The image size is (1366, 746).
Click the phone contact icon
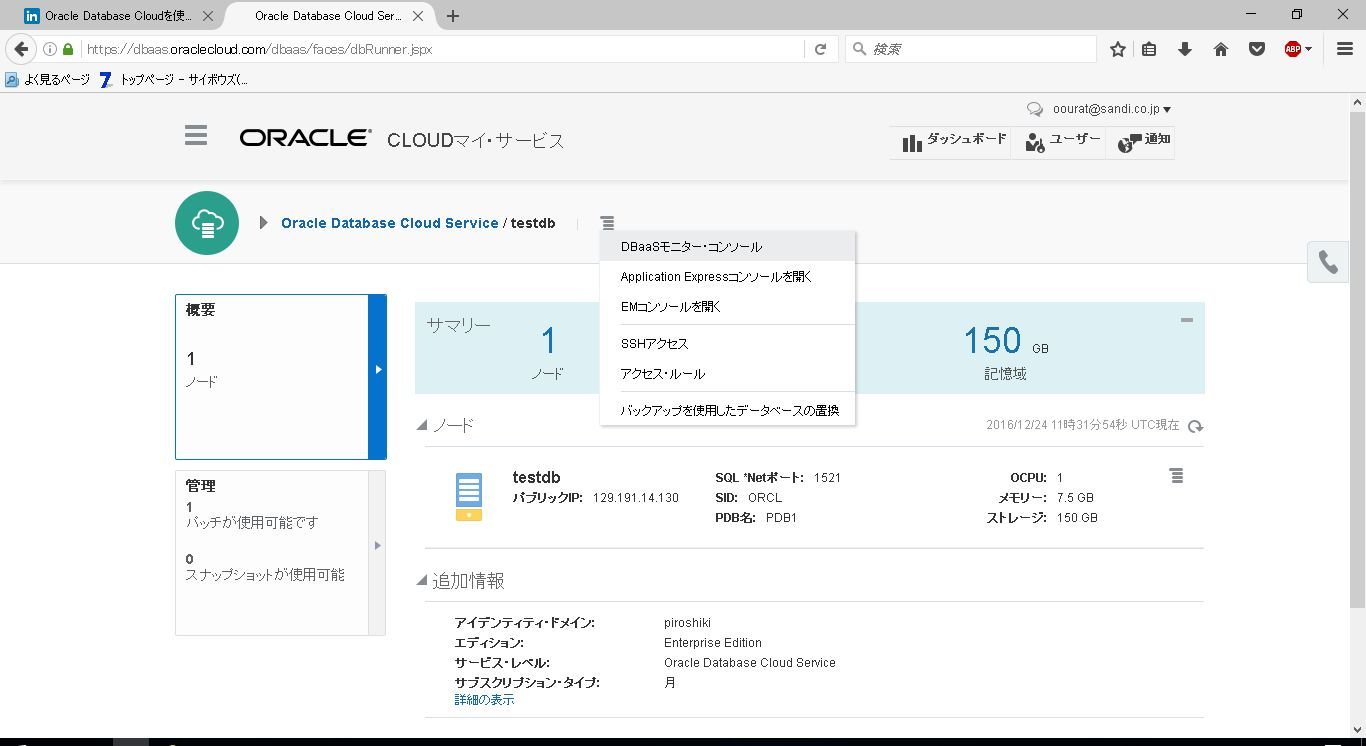point(1328,262)
